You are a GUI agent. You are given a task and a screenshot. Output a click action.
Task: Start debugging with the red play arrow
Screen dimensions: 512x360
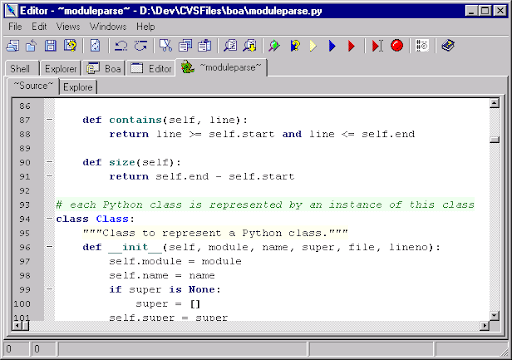point(351,46)
